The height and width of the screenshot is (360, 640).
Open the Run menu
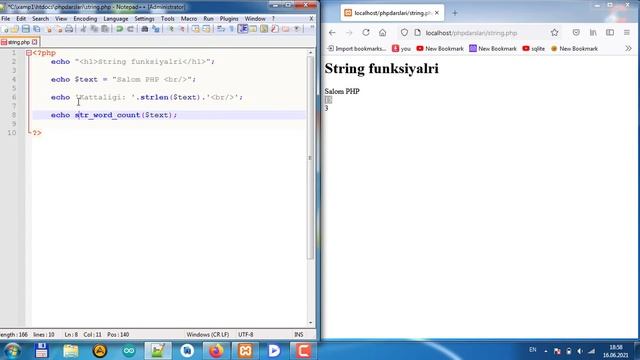208,19
